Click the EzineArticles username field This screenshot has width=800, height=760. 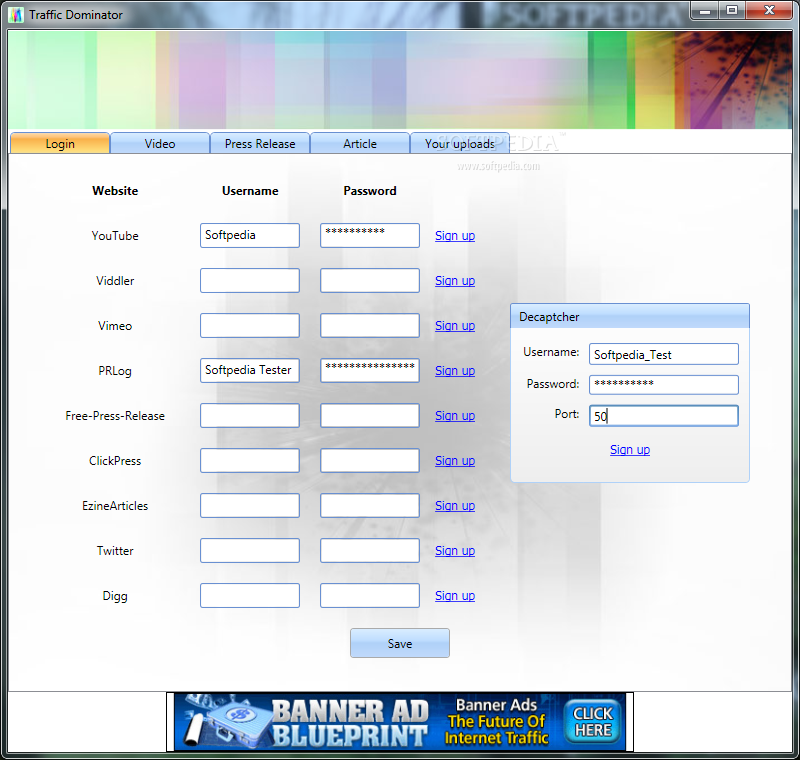click(x=249, y=505)
